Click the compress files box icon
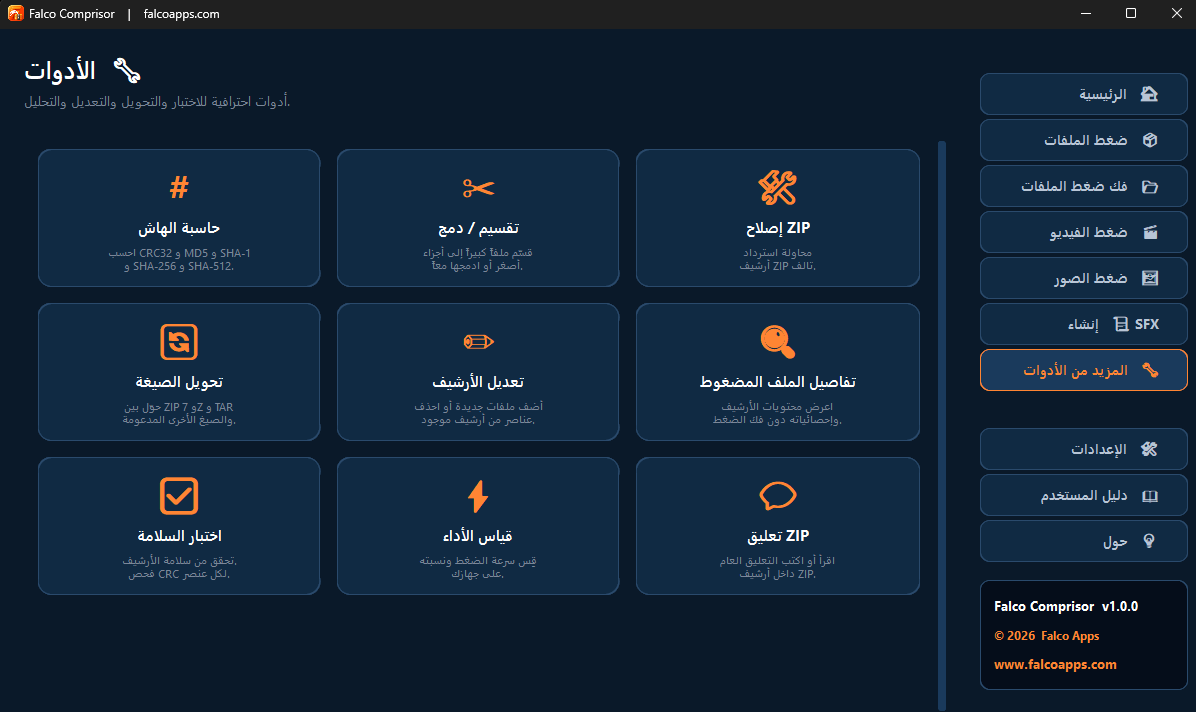Image resolution: width=1196 pixels, height=712 pixels. coord(1149,140)
